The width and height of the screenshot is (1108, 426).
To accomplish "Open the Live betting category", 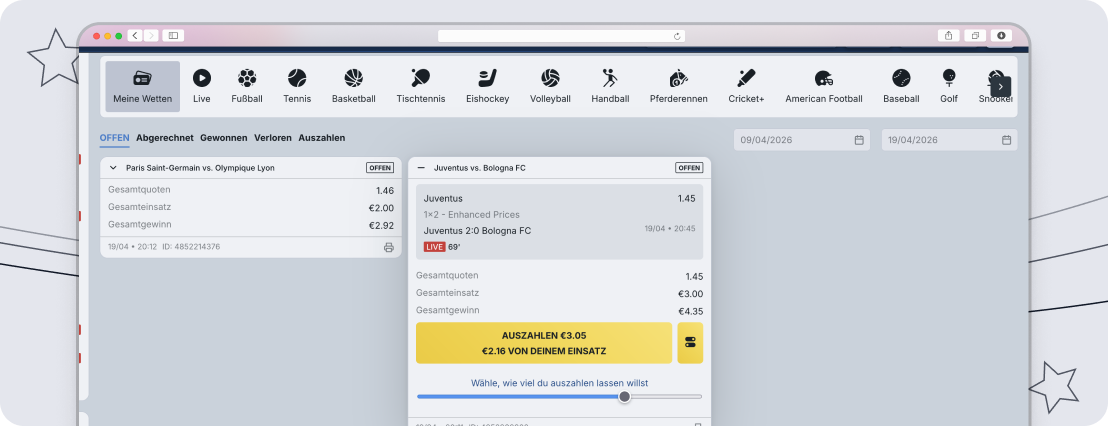I will point(201,86).
